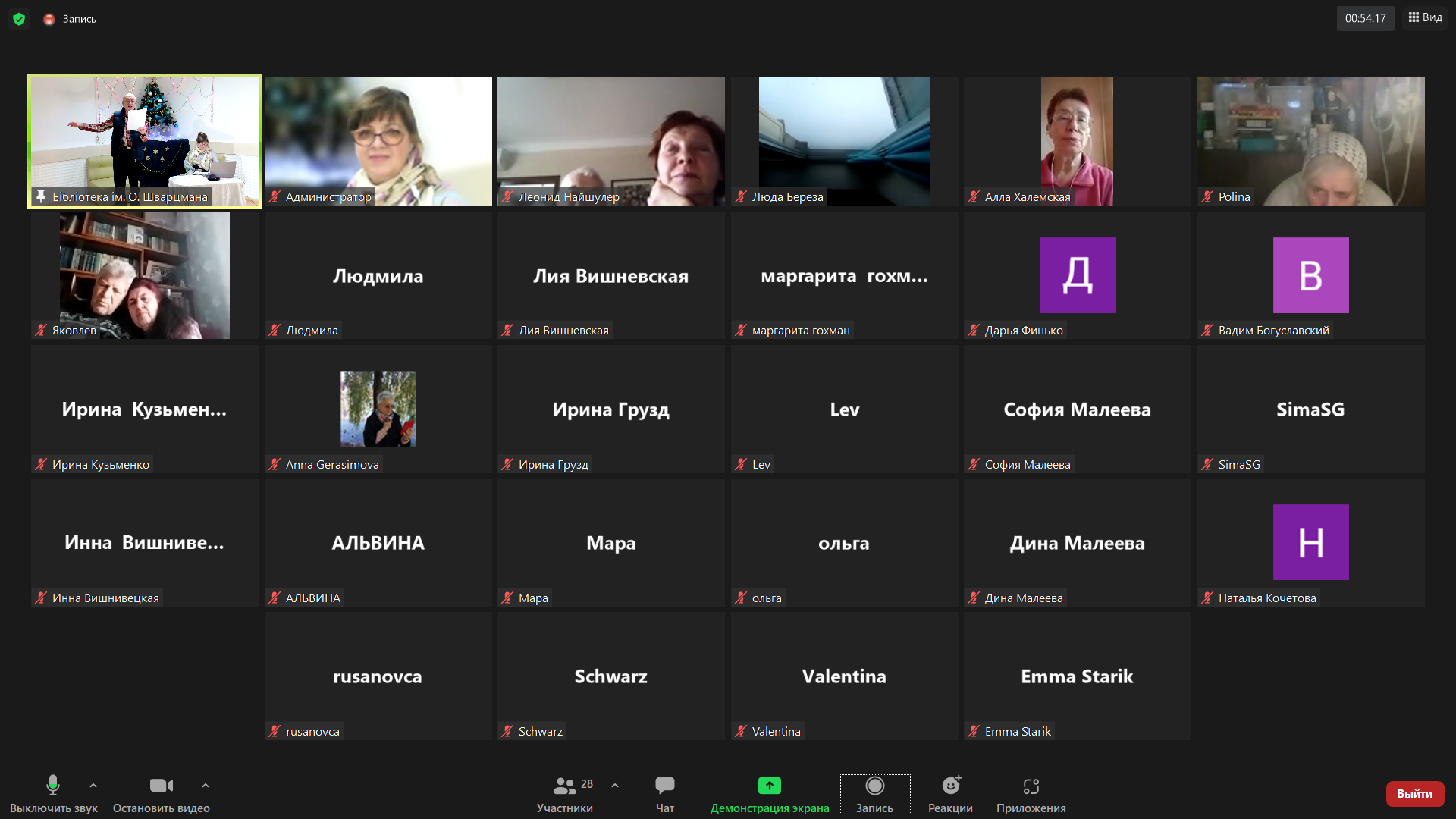Open Приложения apps panel
This screenshot has height=819, width=1456.
tap(1031, 794)
